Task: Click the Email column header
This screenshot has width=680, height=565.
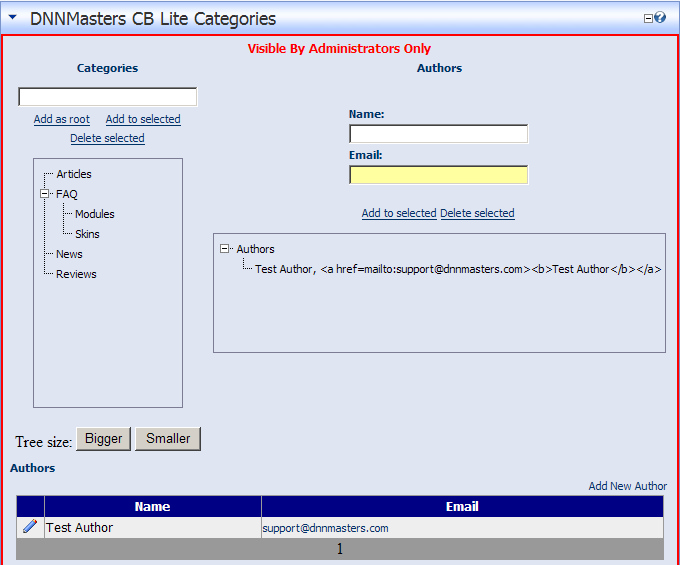Action: pos(462,506)
